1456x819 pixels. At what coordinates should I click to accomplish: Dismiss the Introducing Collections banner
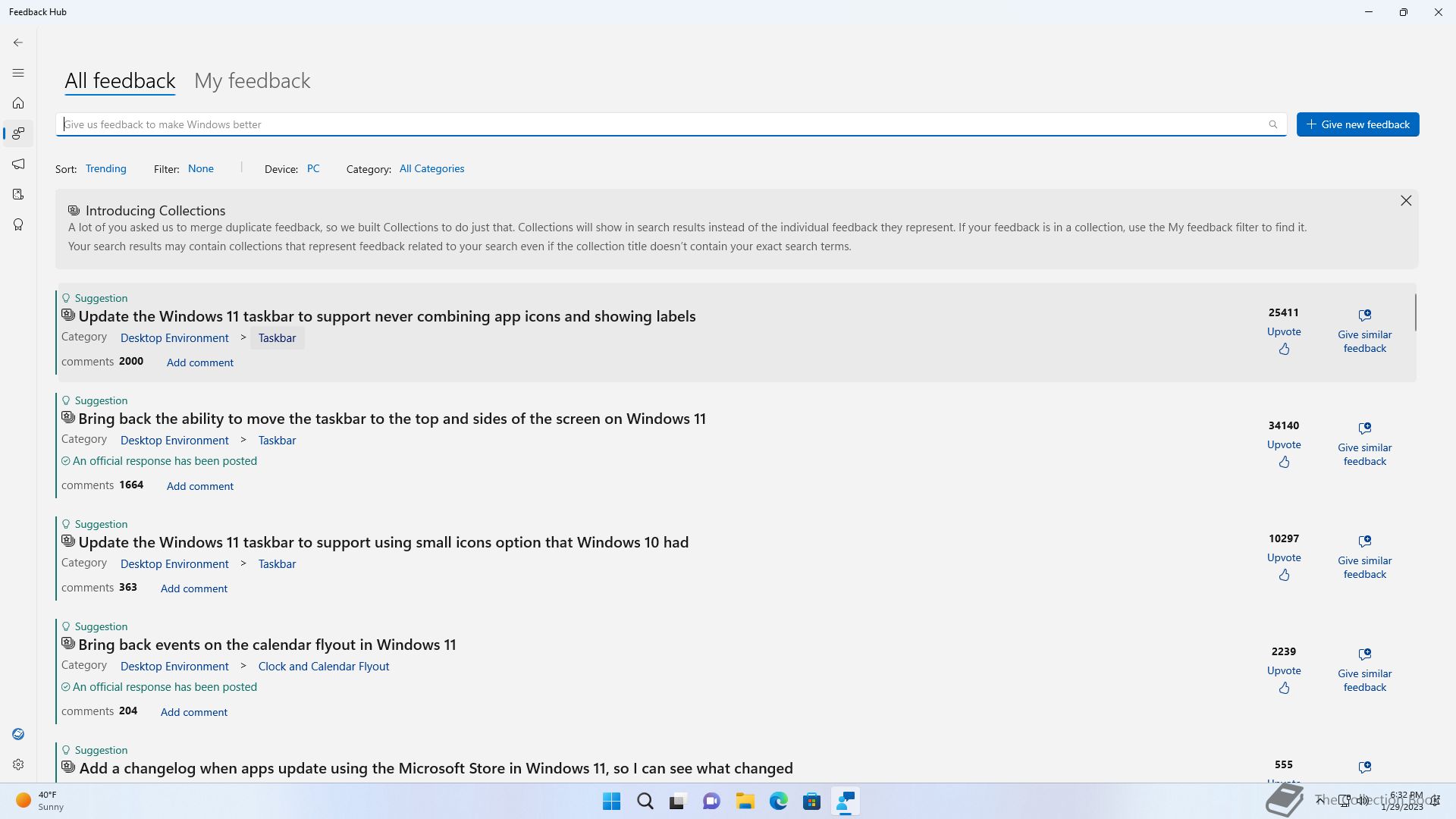tap(1406, 200)
